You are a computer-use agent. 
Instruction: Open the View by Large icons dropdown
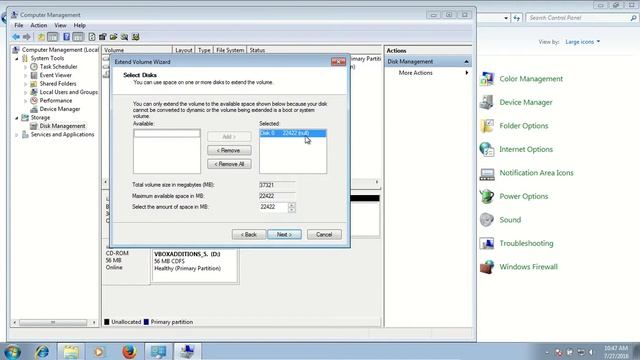click(x=582, y=42)
